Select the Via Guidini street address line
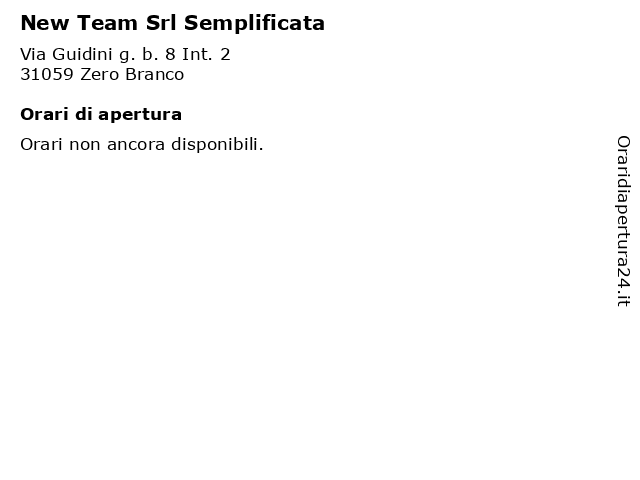This screenshot has width=640, height=480. point(125,54)
